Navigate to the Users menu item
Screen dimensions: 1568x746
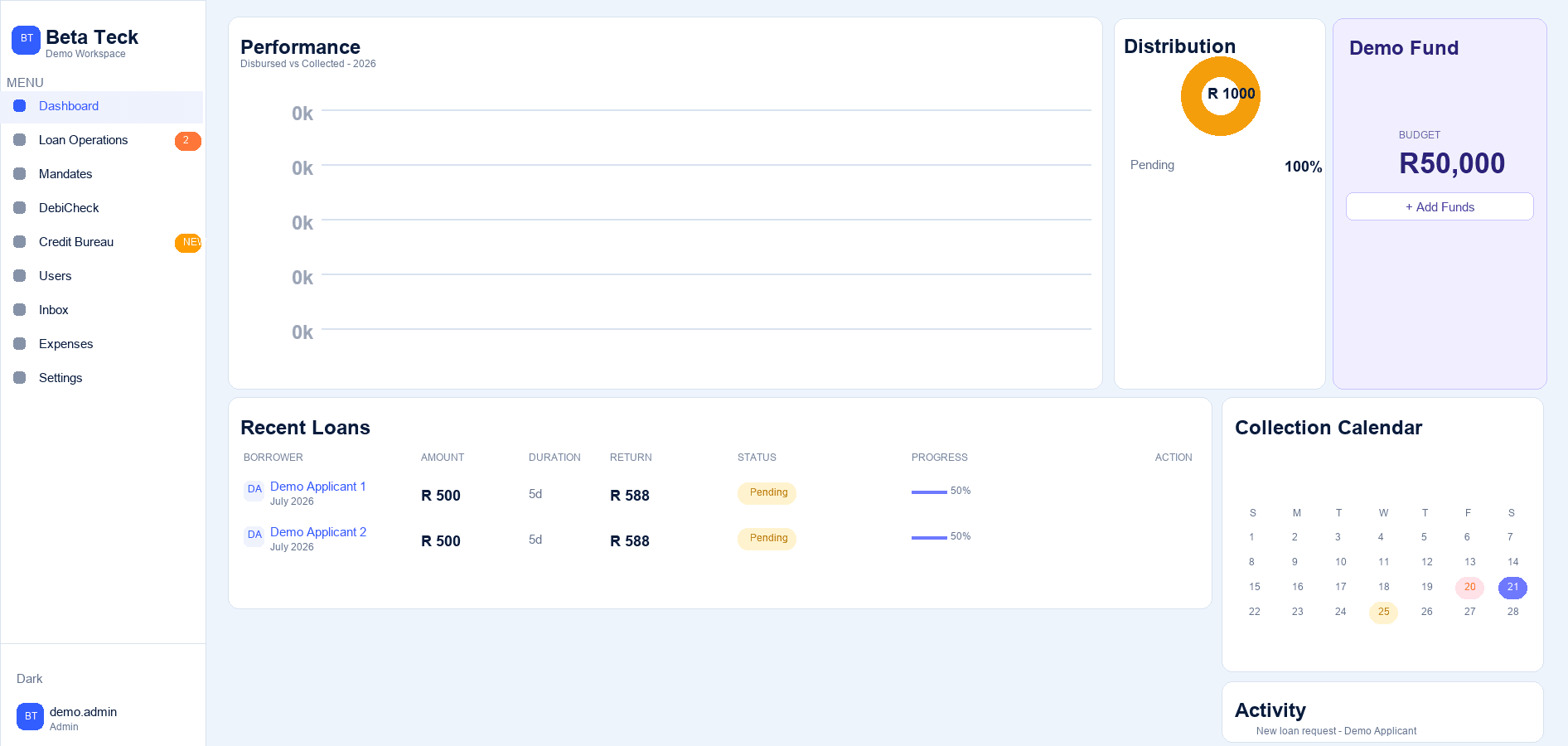(102, 277)
